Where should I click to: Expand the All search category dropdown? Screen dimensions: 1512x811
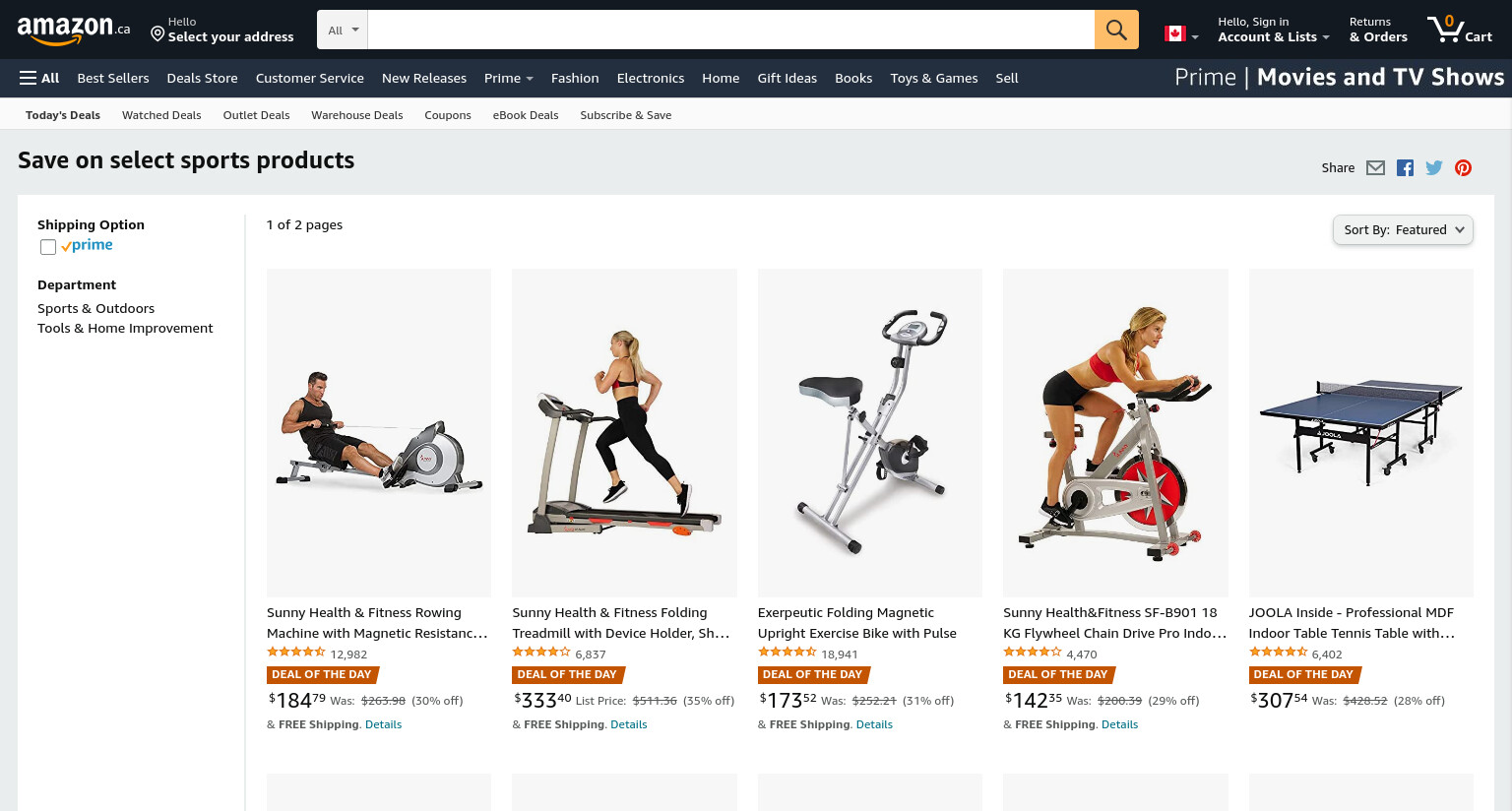point(343,30)
